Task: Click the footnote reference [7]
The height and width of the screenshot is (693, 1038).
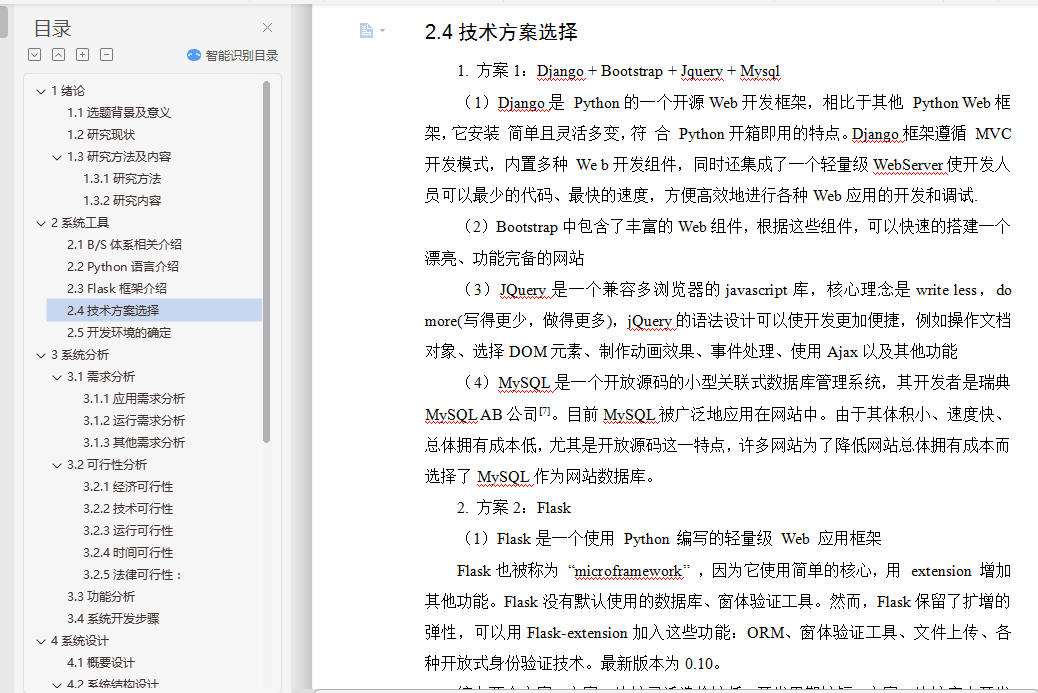Action: [x=544, y=411]
